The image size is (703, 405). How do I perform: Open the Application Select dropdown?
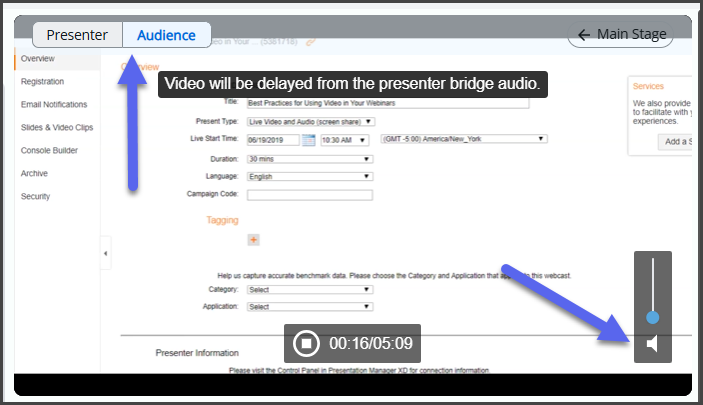pyautogui.click(x=310, y=307)
